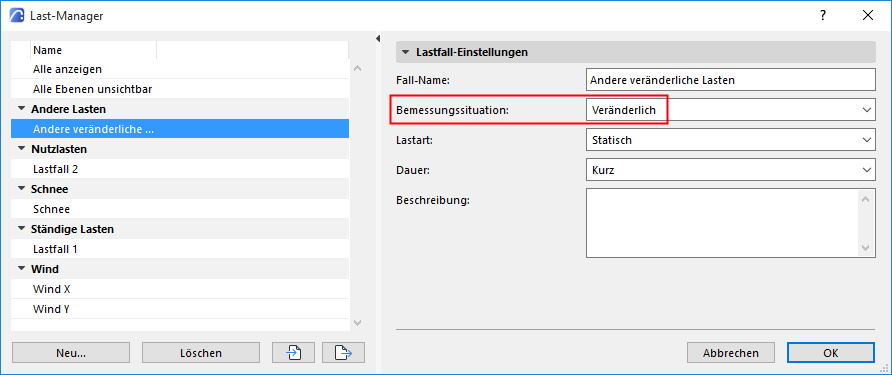Click the import load cases icon
892x375 pixels.
pos(294,353)
